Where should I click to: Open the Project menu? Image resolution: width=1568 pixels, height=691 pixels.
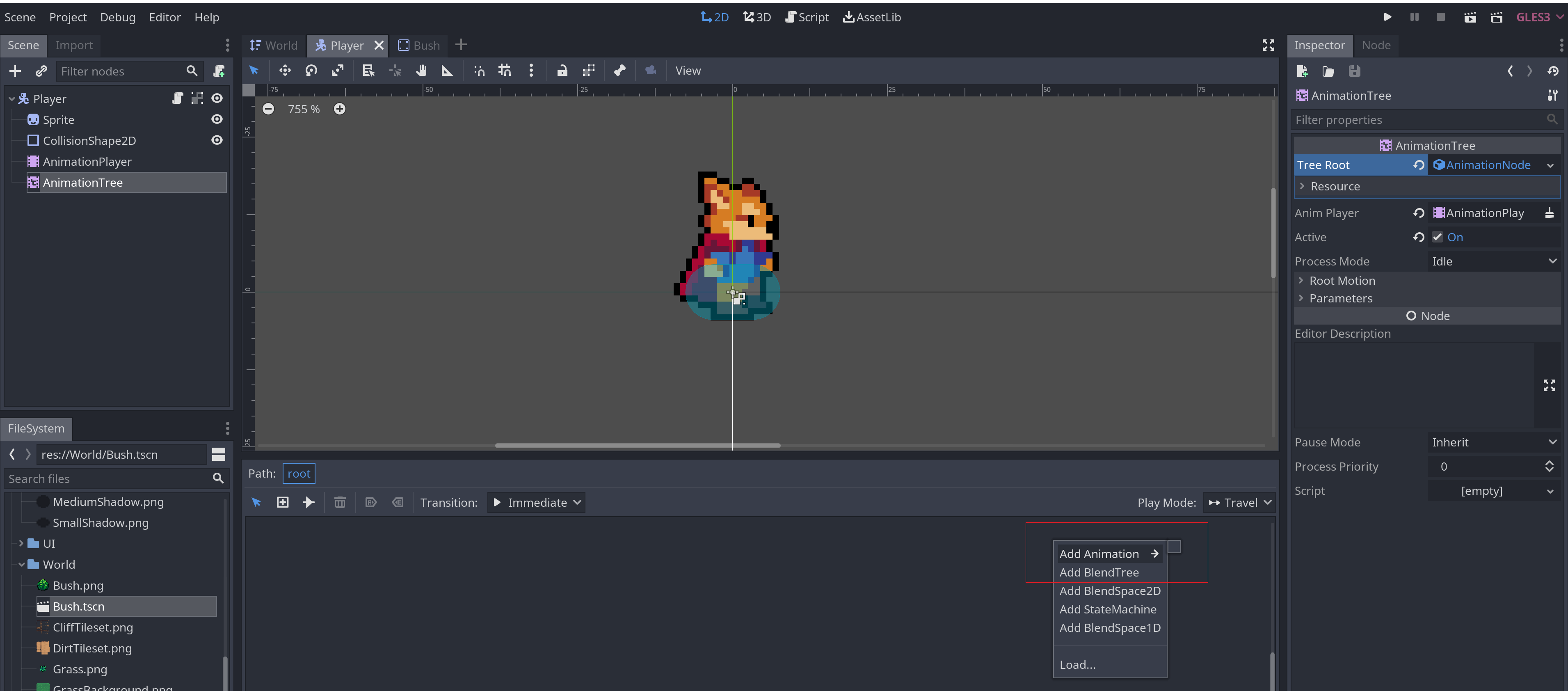click(68, 17)
